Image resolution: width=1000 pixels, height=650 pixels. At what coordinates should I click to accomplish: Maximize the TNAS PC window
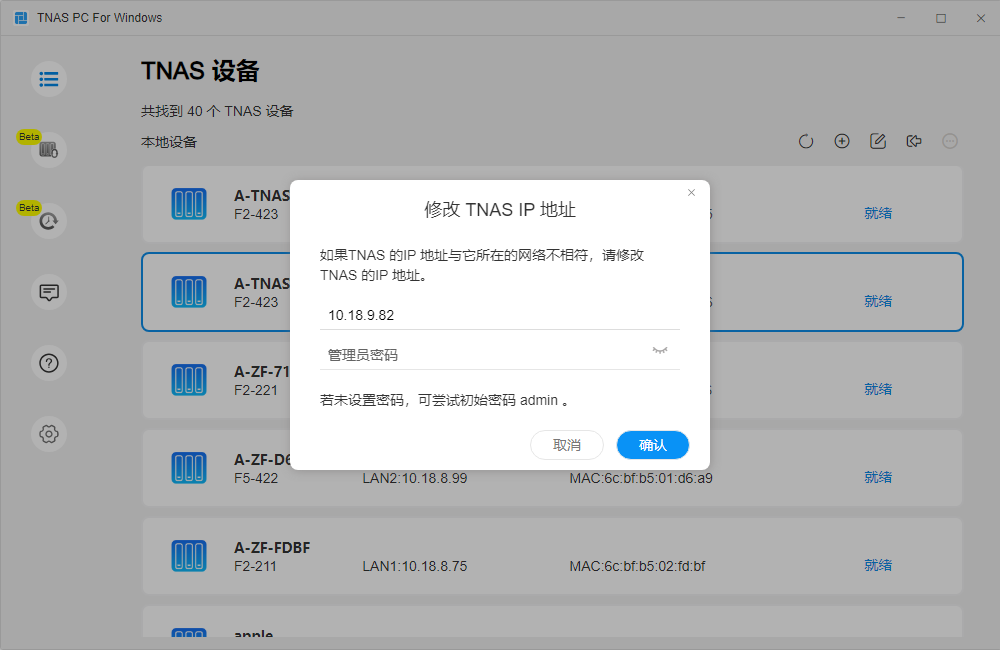point(941,18)
